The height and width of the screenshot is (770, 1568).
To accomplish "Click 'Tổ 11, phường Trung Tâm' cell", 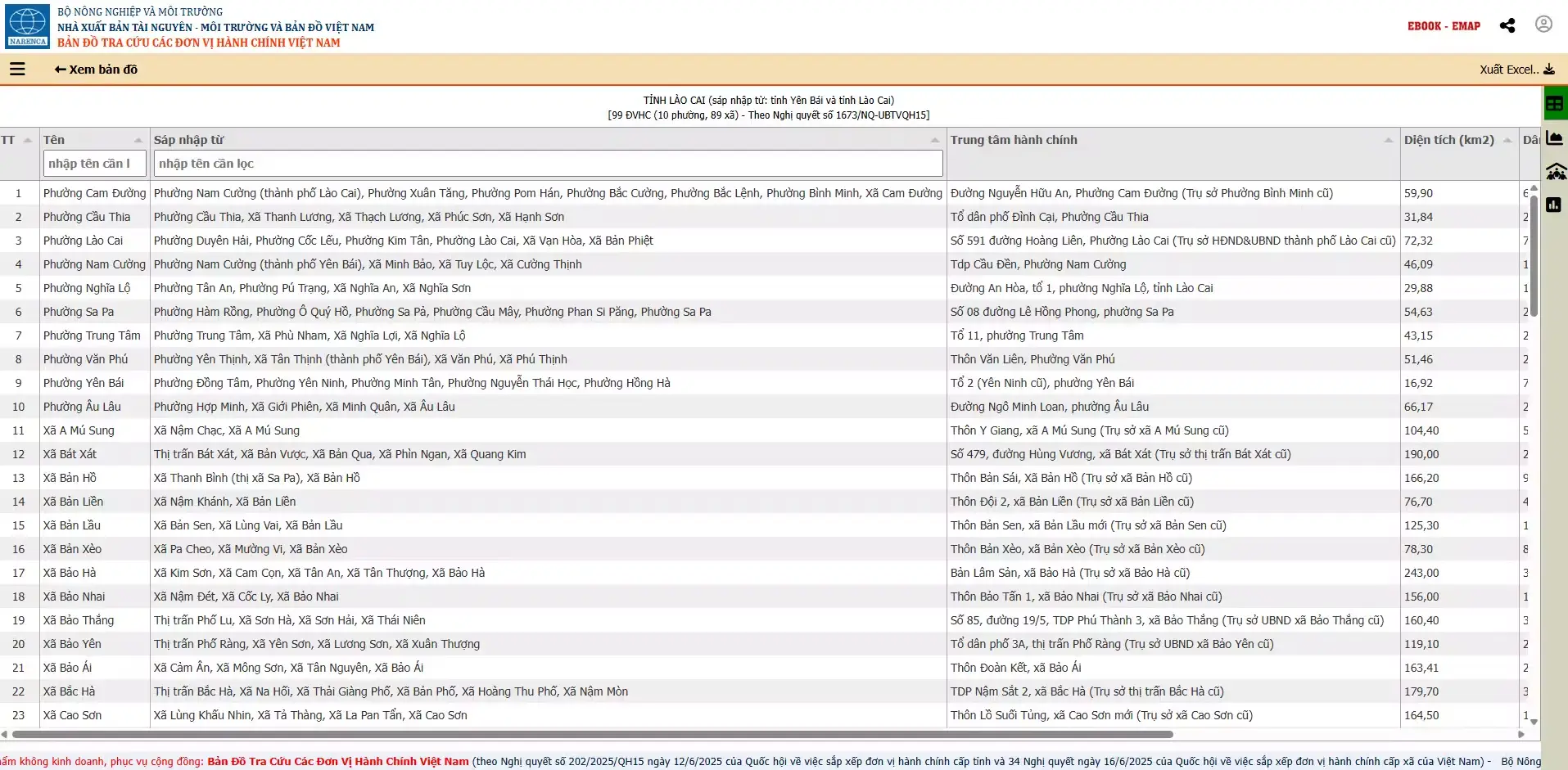I will pyautogui.click(x=1017, y=335).
